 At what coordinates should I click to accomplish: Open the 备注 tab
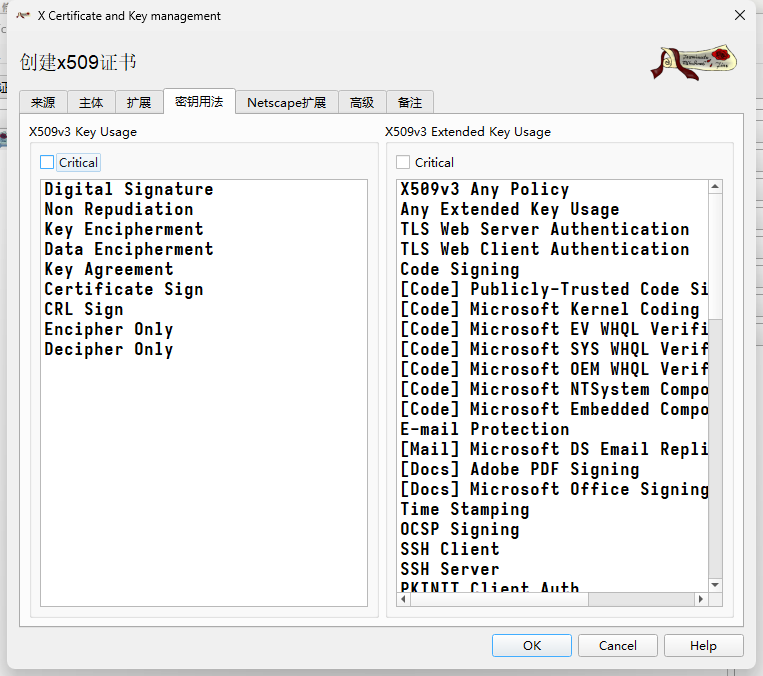coord(409,102)
